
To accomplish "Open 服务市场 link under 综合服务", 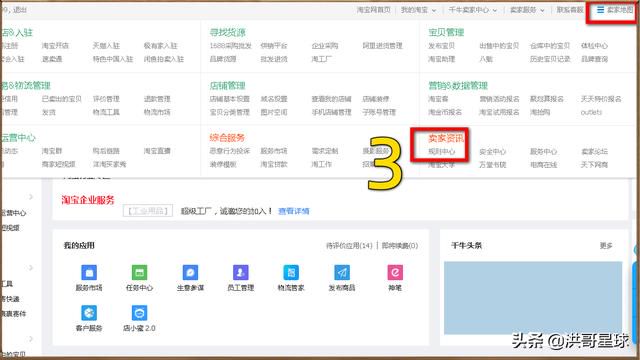I will (x=274, y=151).
